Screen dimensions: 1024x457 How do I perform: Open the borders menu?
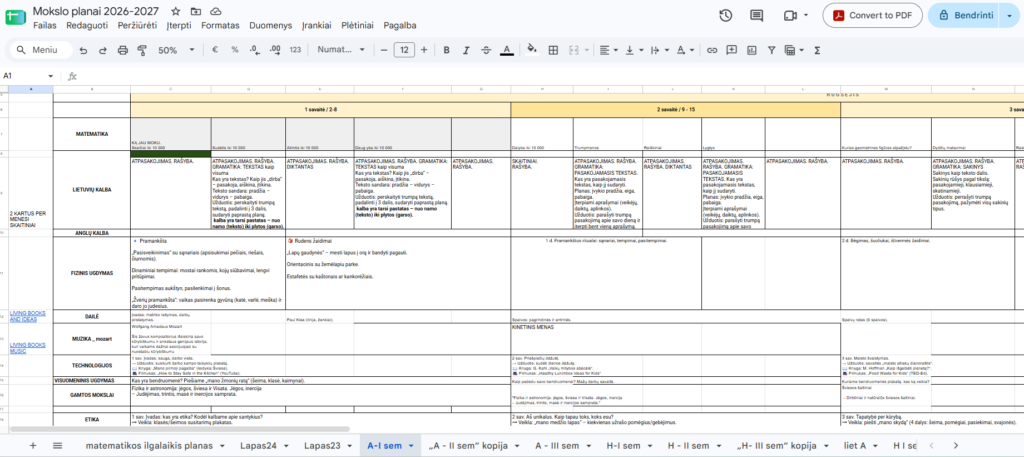[553, 50]
